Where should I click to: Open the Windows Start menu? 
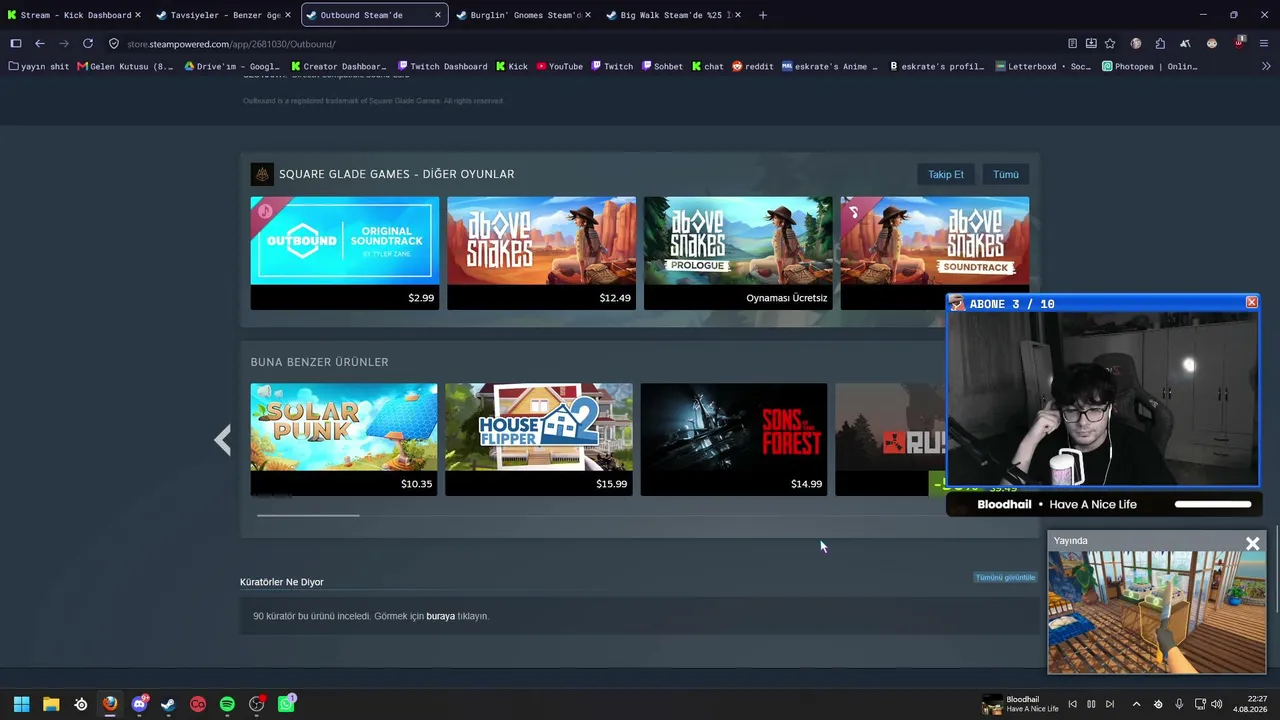[x=21, y=704]
